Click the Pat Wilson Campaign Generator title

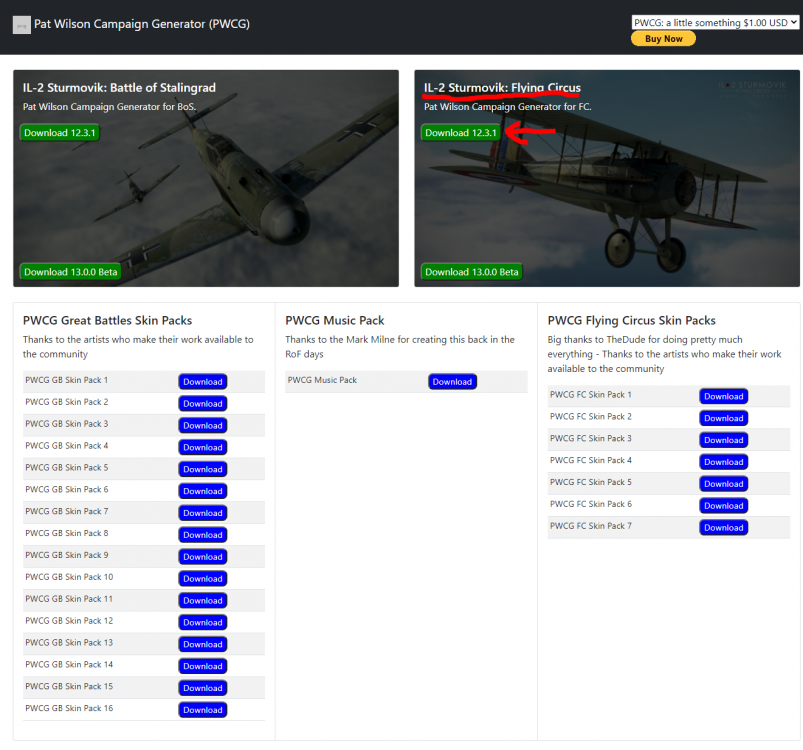[142, 24]
